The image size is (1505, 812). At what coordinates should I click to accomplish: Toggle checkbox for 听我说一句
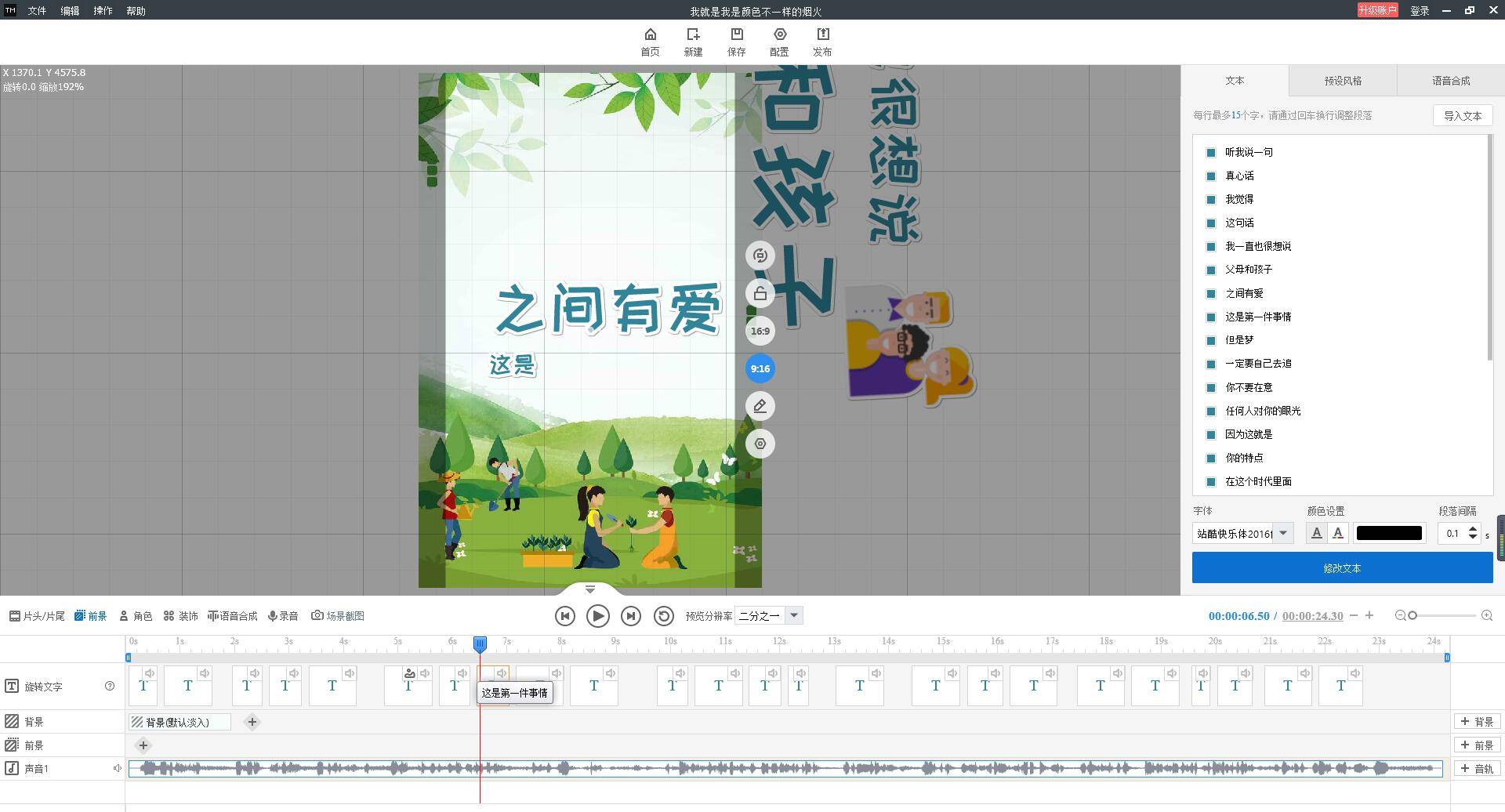tap(1211, 153)
